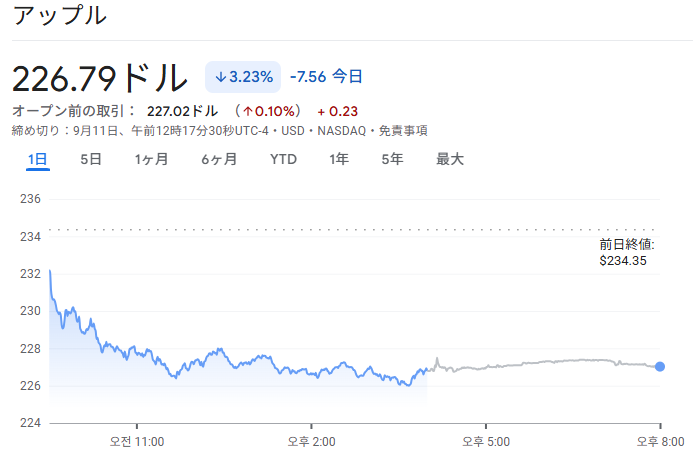Switch to the 5日 chart range

[91, 159]
